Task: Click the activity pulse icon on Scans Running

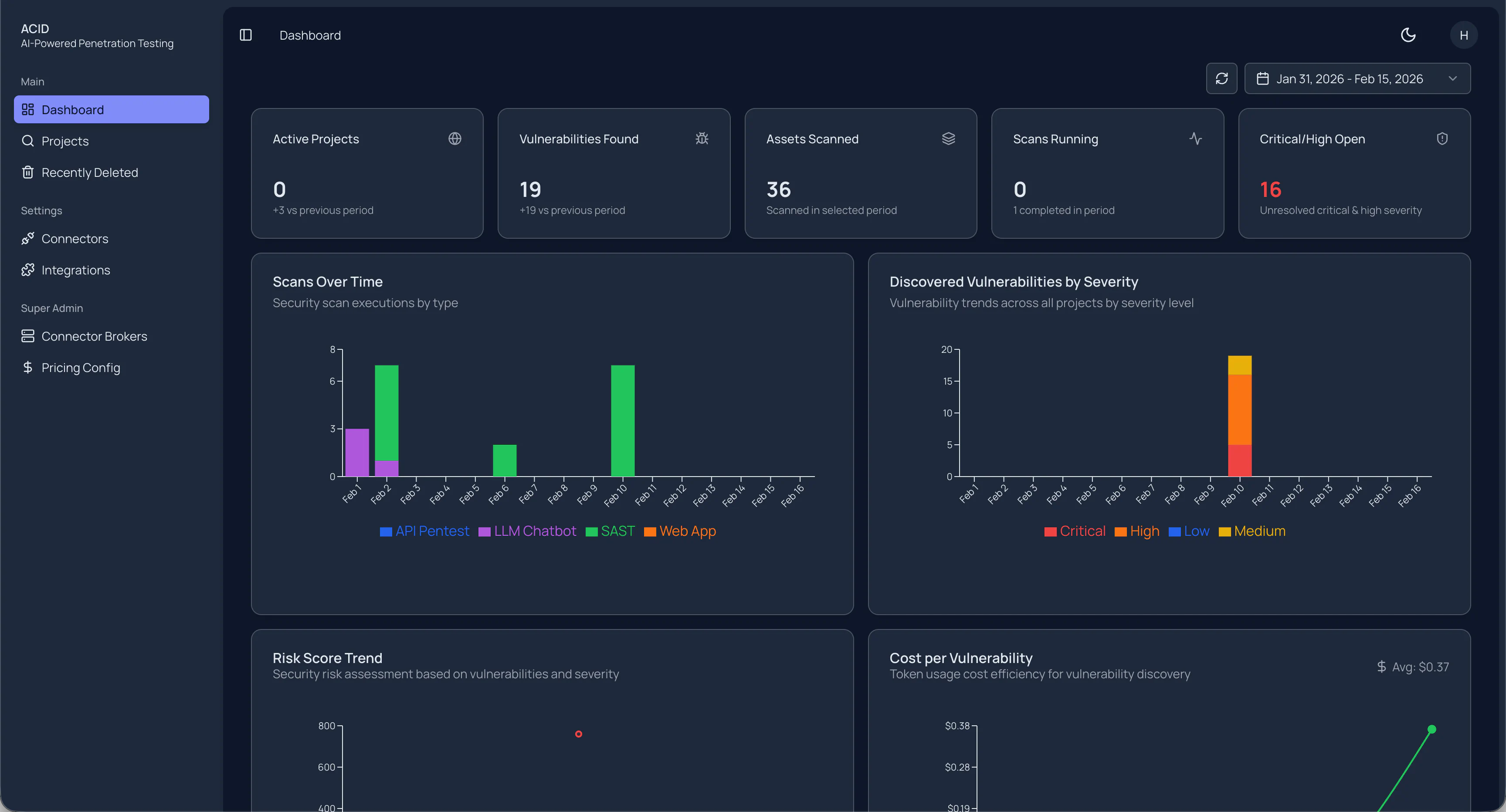Action: pos(1196,139)
